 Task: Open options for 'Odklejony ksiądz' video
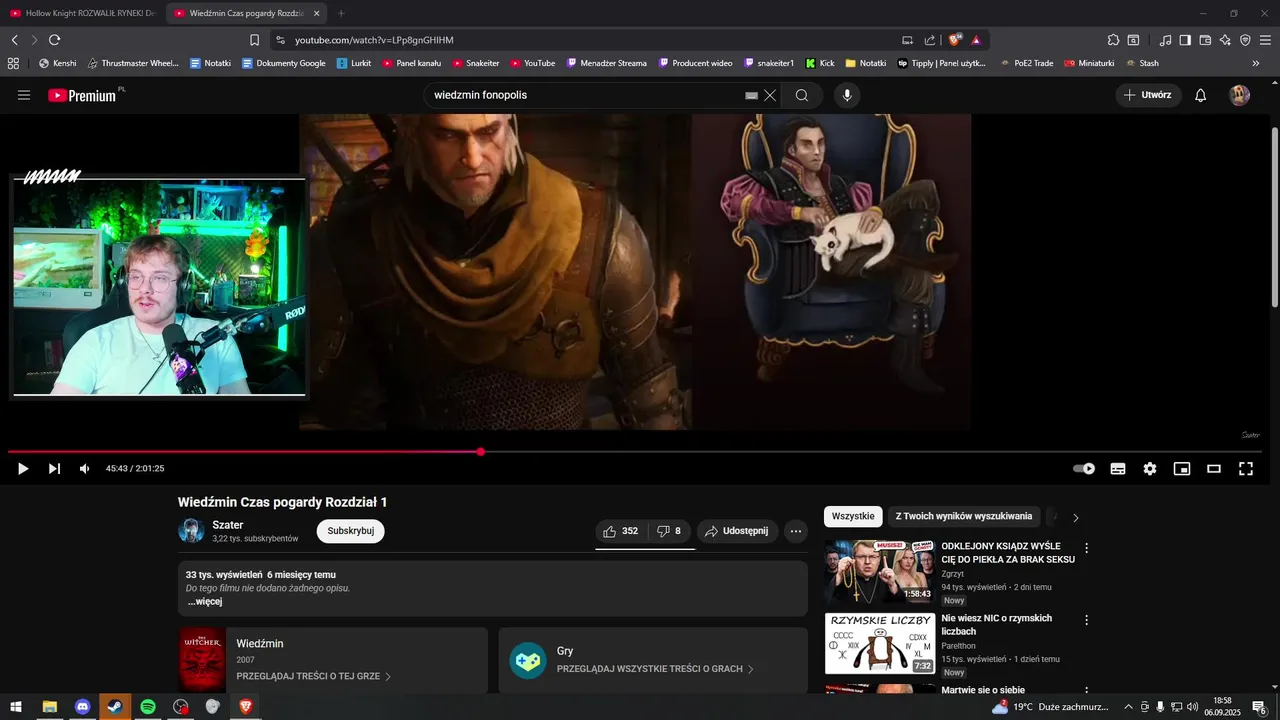(1087, 548)
